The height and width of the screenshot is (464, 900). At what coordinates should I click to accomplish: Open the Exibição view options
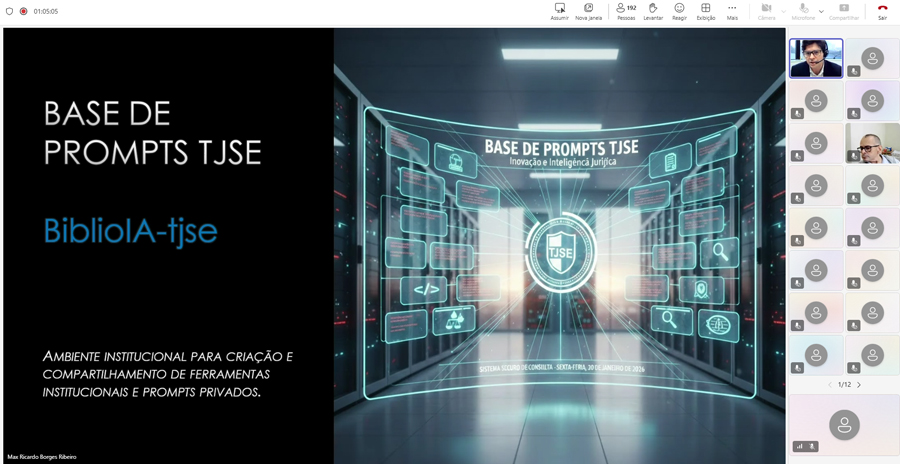tap(706, 11)
